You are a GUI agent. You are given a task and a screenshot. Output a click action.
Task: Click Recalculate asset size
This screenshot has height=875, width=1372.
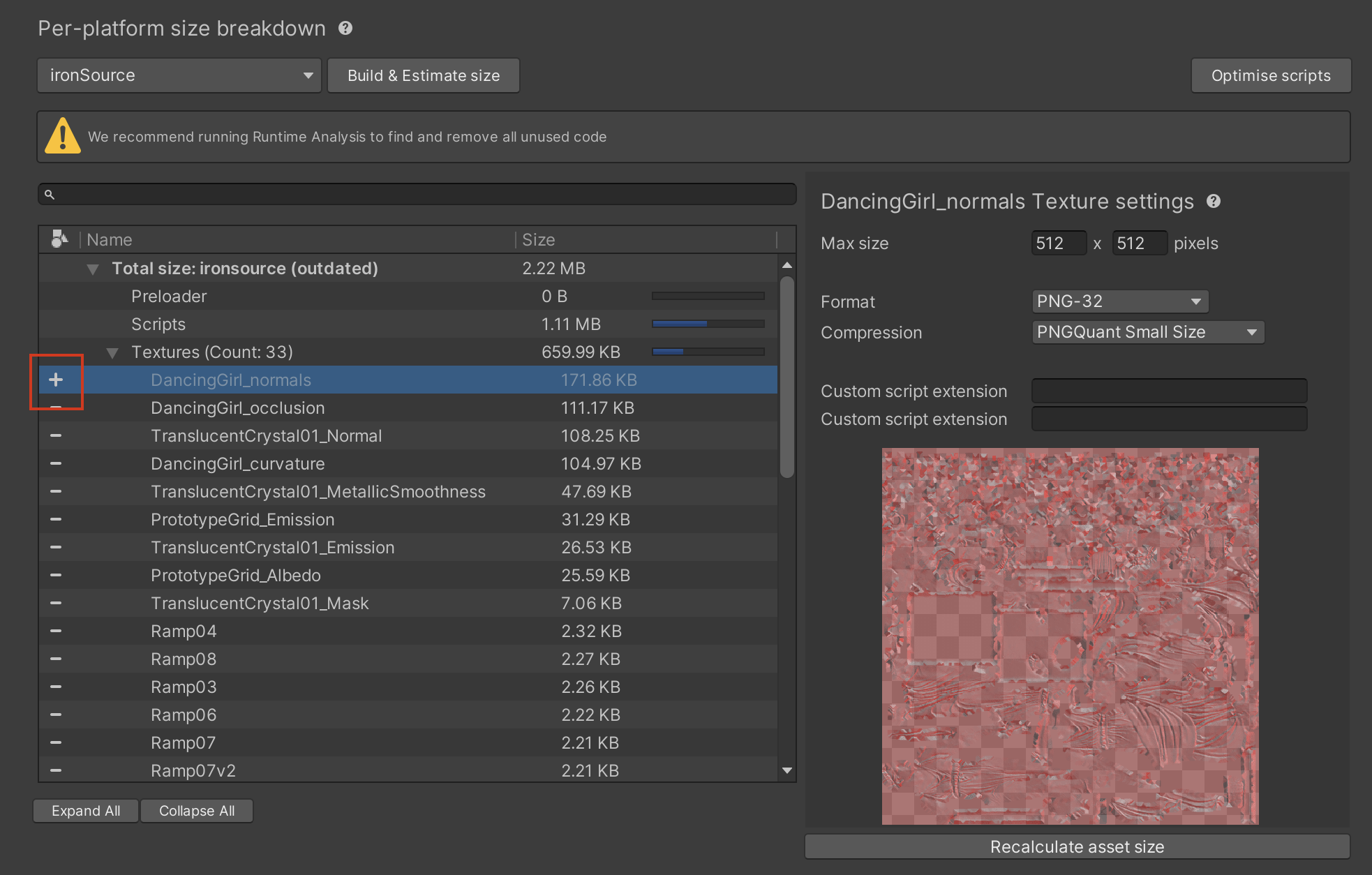pos(1077,846)
